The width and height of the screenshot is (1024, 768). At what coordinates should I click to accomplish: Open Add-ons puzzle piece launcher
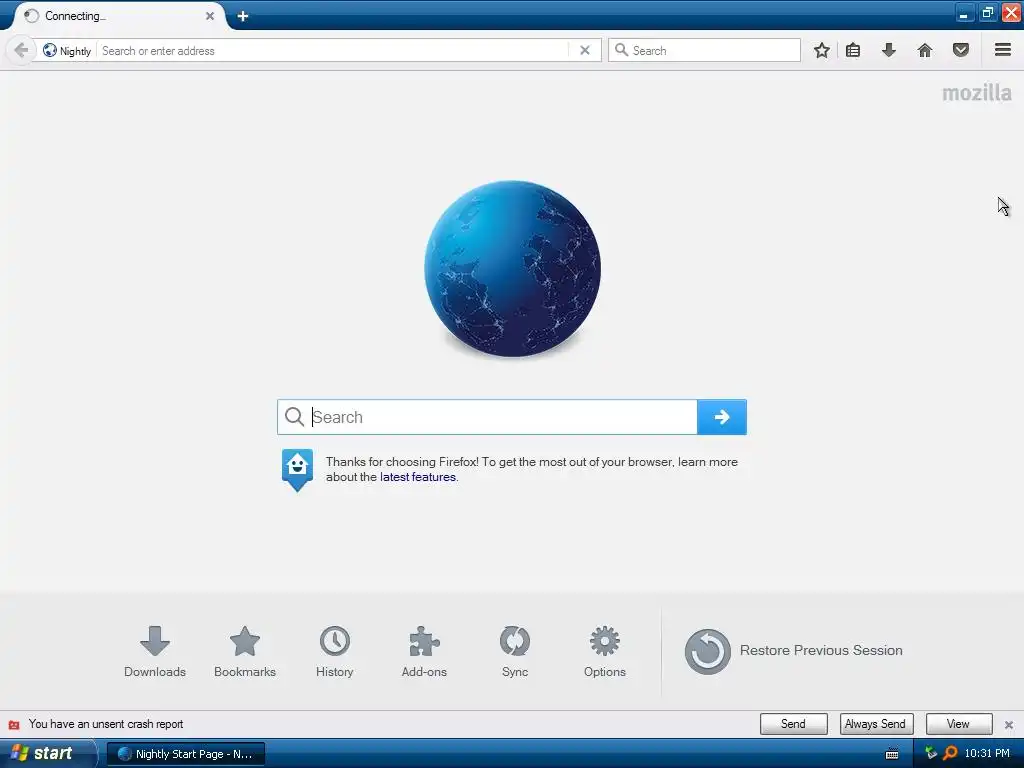click(x=424, y=652)
